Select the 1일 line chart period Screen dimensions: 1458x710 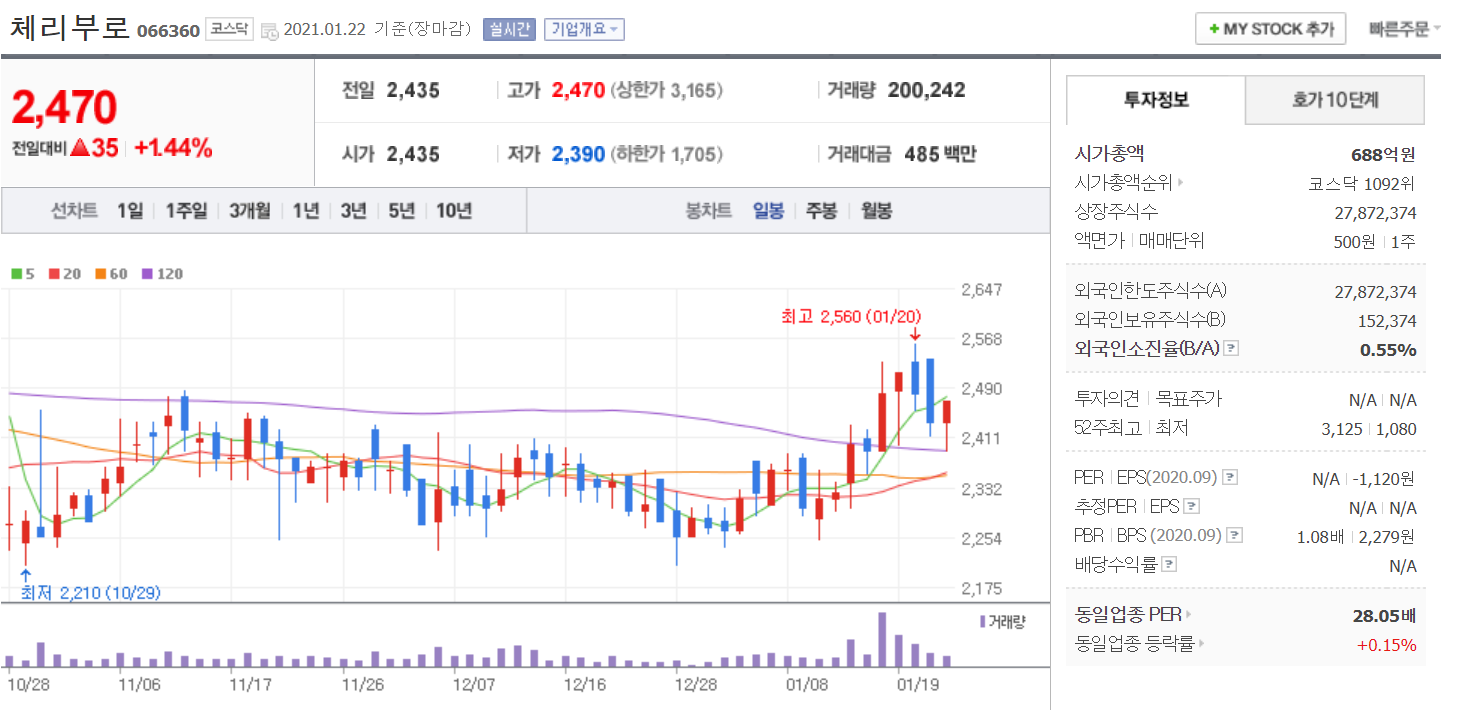point(129,211)
